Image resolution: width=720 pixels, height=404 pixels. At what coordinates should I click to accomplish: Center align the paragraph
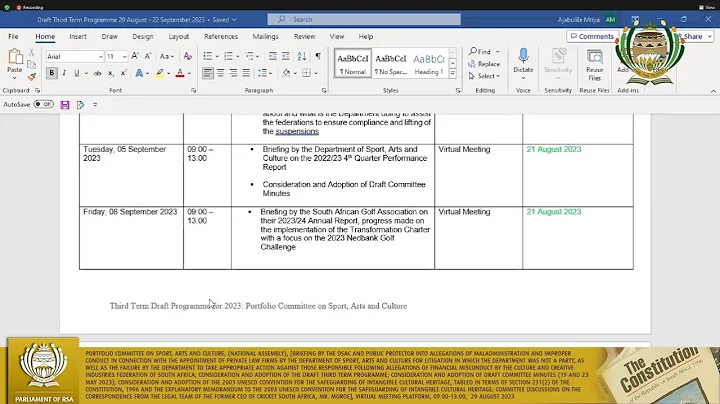tap(221, 73)
